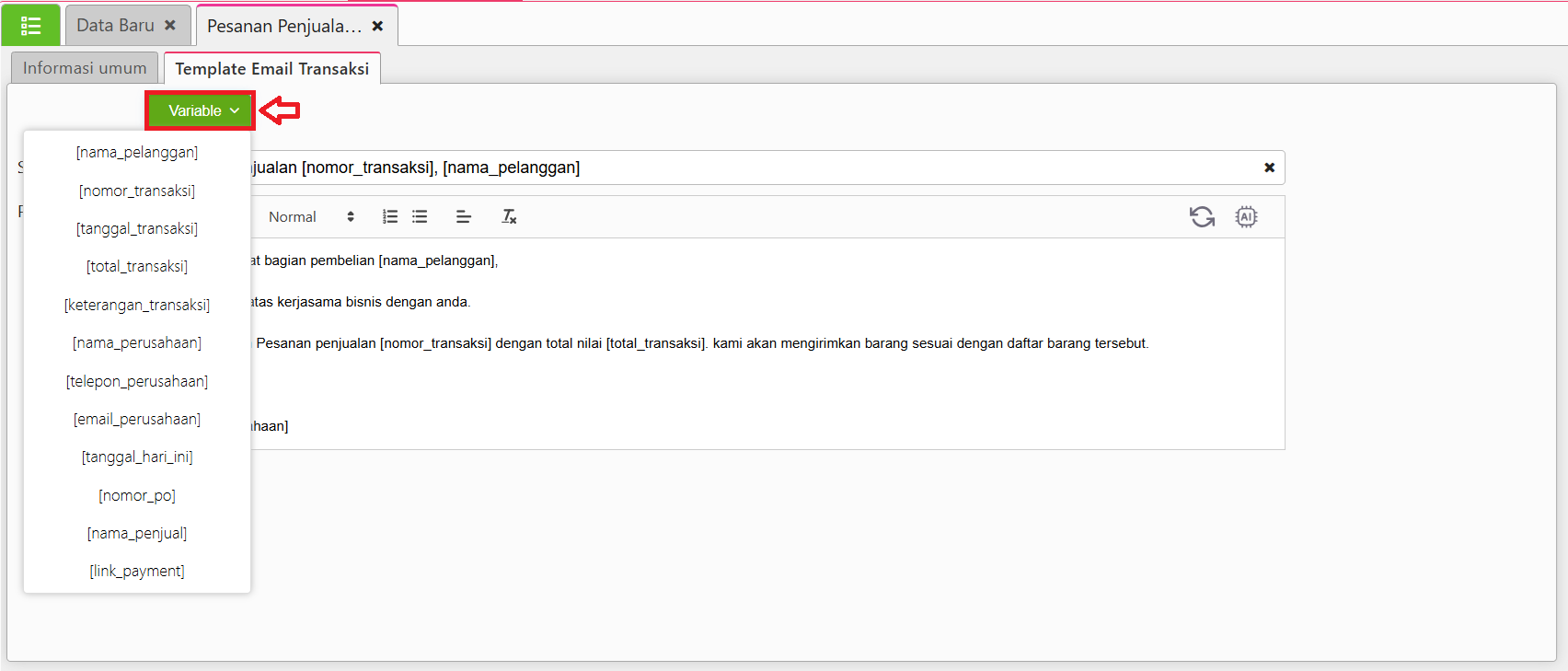The width and height of the screenshot is (1568, 671).
Task: Open the AI assistant chip icon
Action: pos(1246,217)
